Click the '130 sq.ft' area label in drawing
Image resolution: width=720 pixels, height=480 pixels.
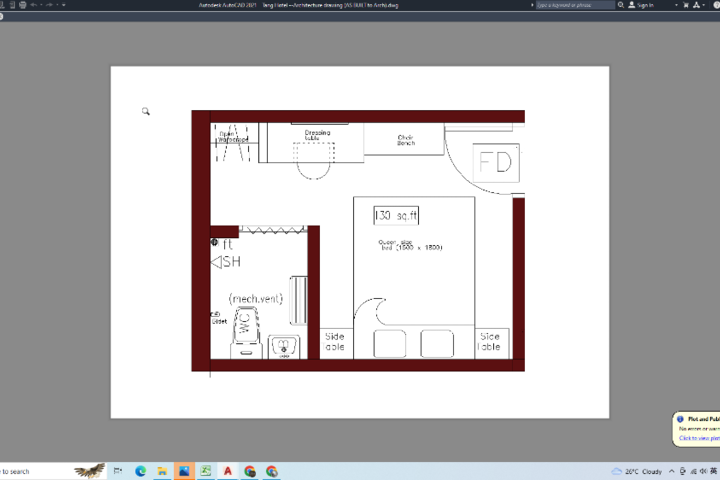(396, 215)
